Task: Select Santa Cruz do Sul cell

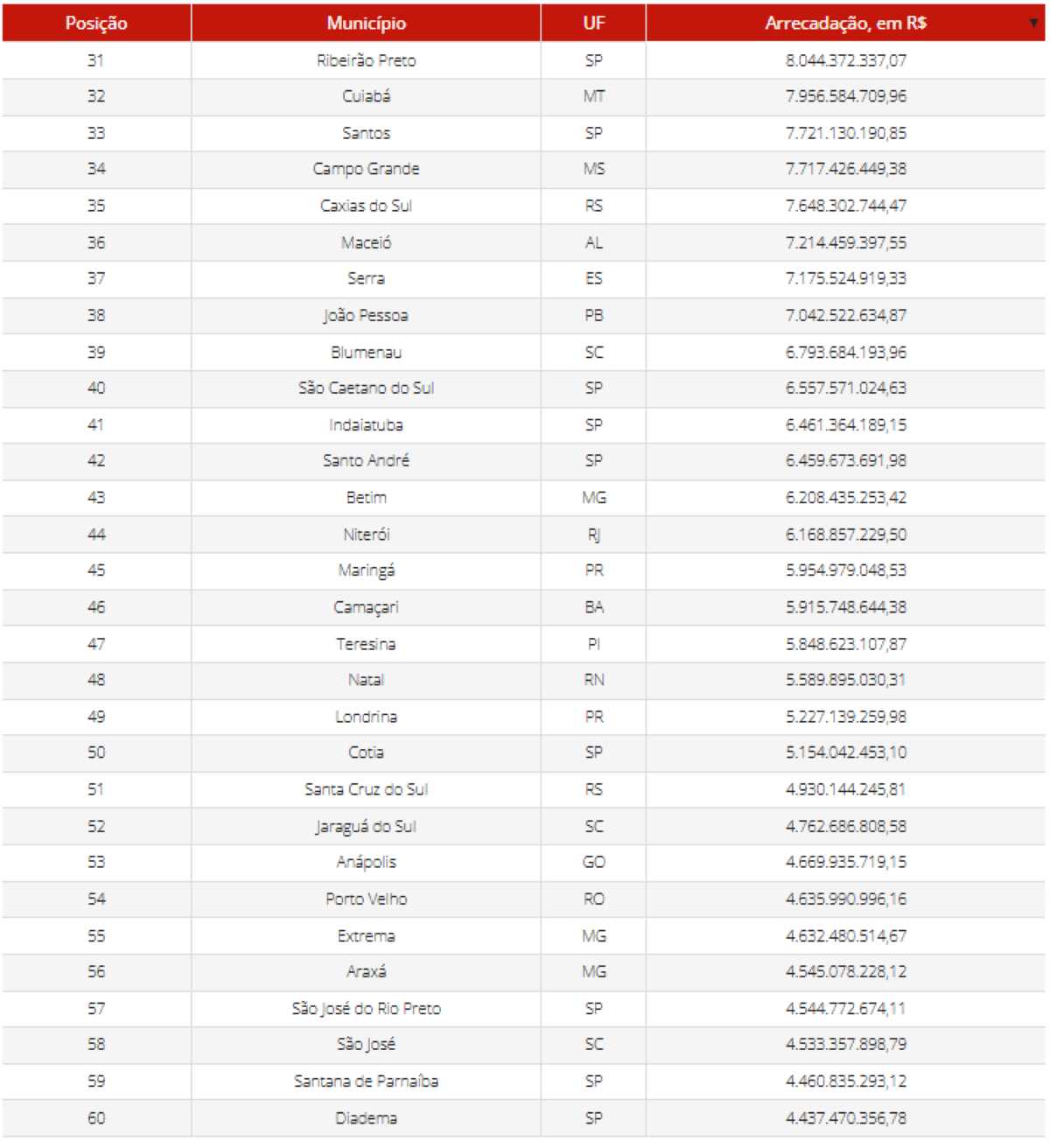Action: point(366,789)
